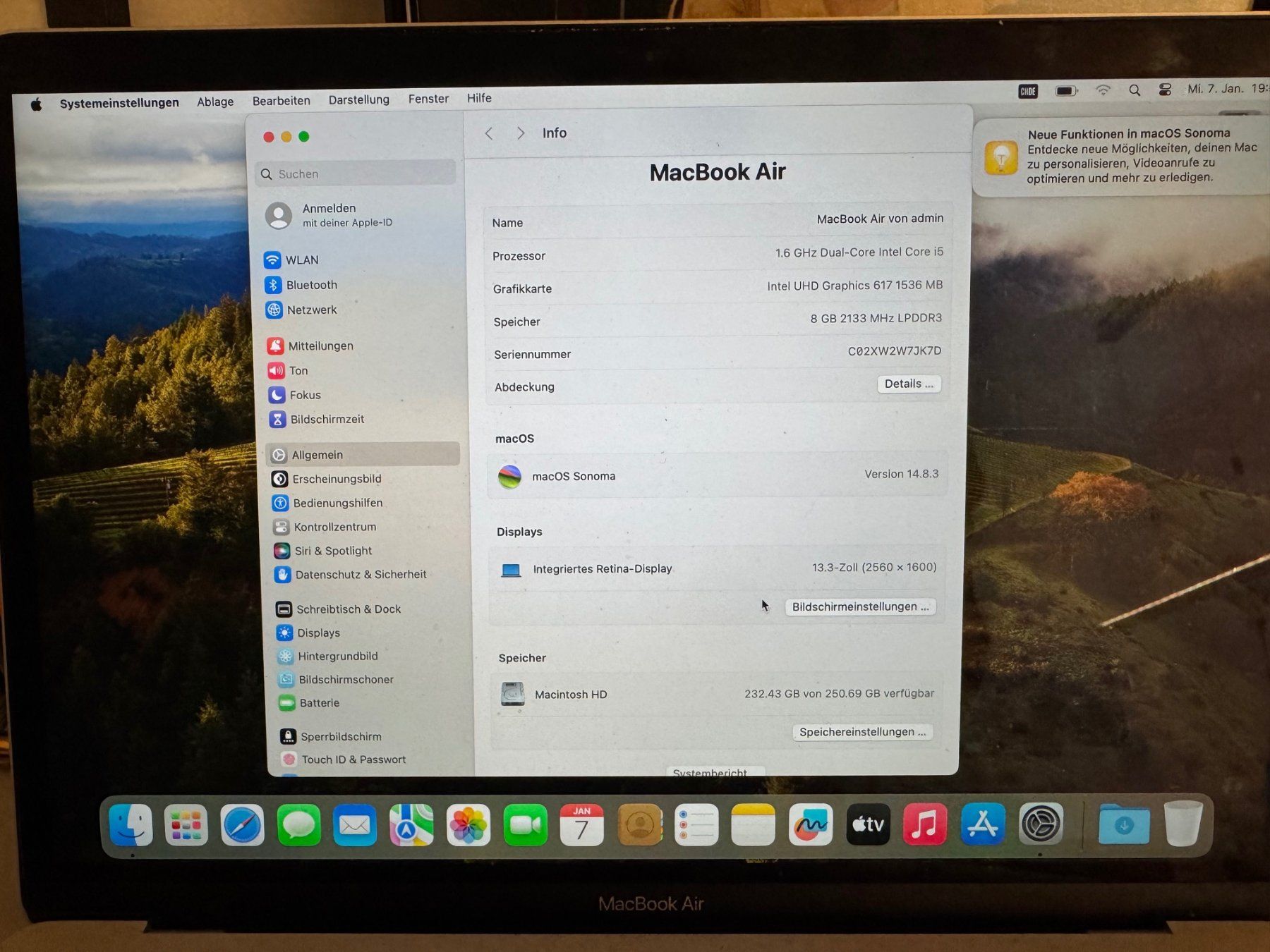Launch Music app from the Dock
Image resolution: width=1270 pixels, height=952 pixels.
pyautogui.click(x=925, y=824)
